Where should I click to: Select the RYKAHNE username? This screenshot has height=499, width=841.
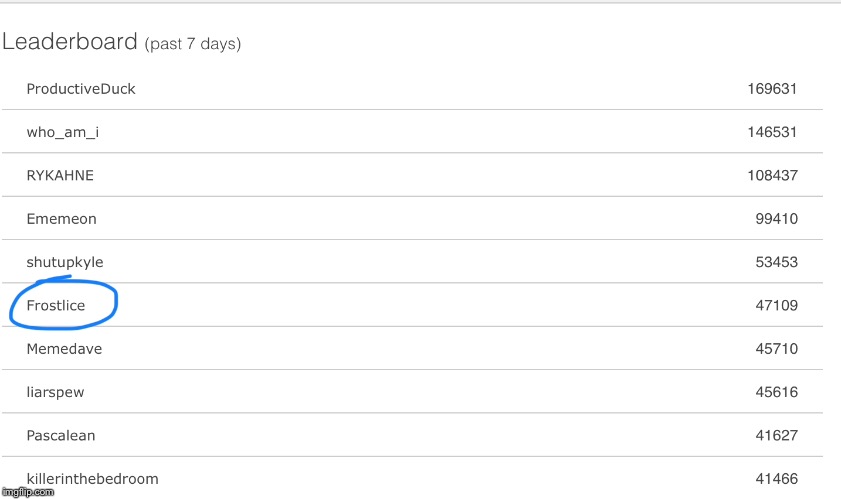60,175
